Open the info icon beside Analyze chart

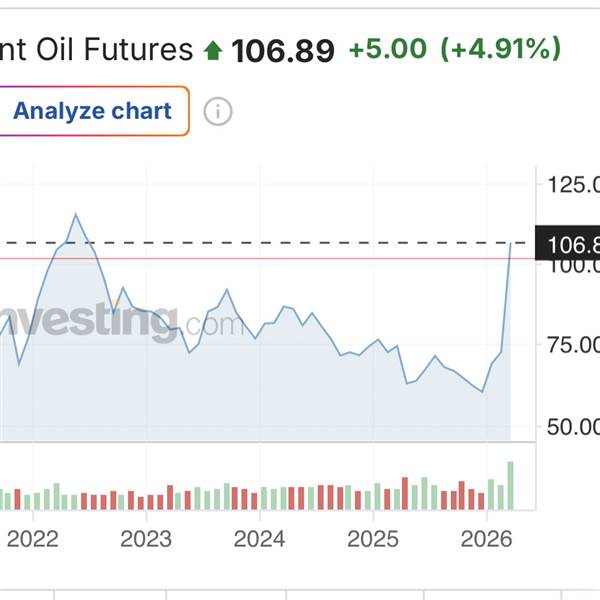218,111
